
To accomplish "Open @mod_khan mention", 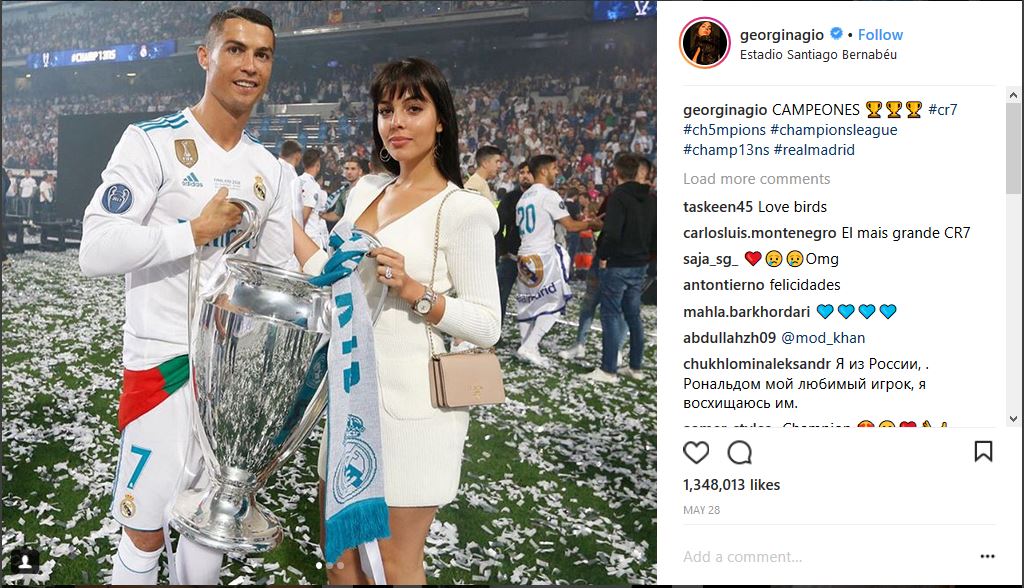I will click(823, 338).
